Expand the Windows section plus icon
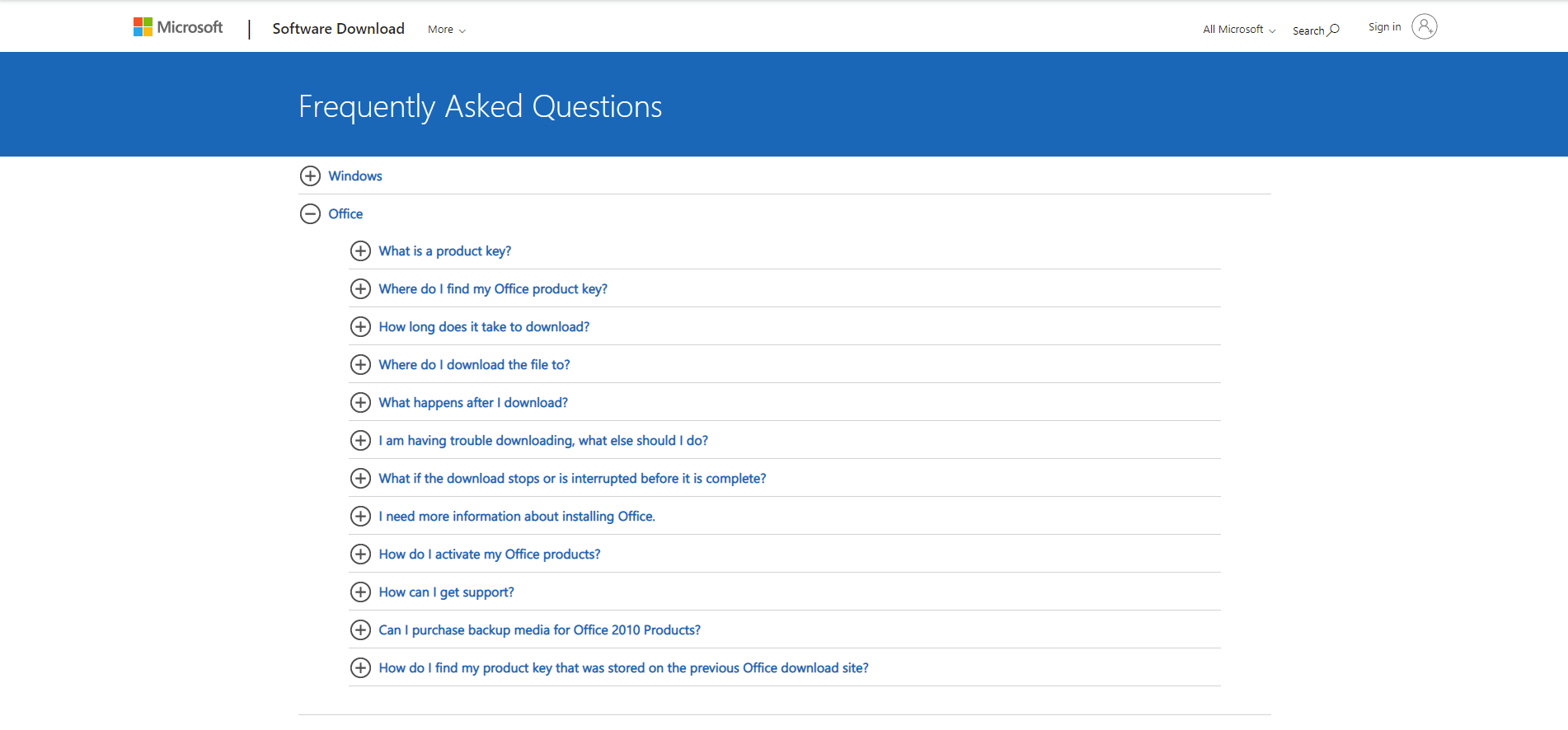1568x730 pixels. click(310, 175)
